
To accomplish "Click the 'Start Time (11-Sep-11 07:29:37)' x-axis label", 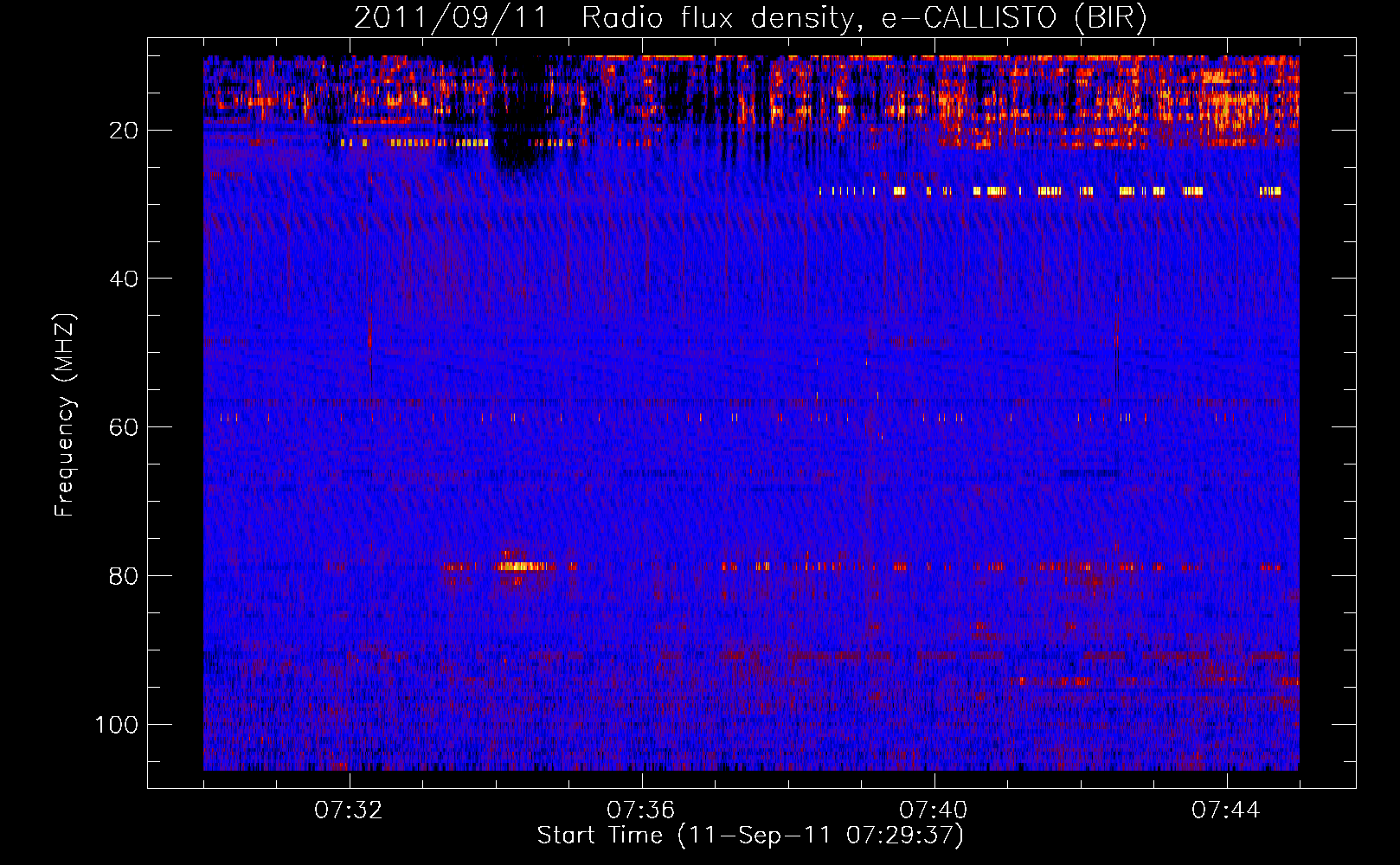I will click(750, 836).
